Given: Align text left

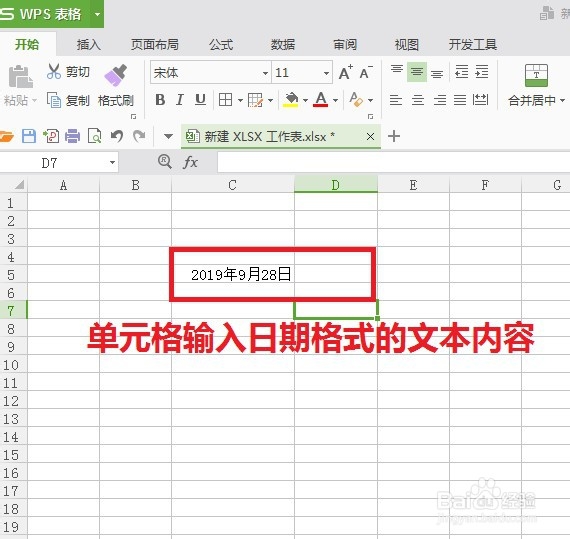Looking at the screenshot, I should coord(396,100).
